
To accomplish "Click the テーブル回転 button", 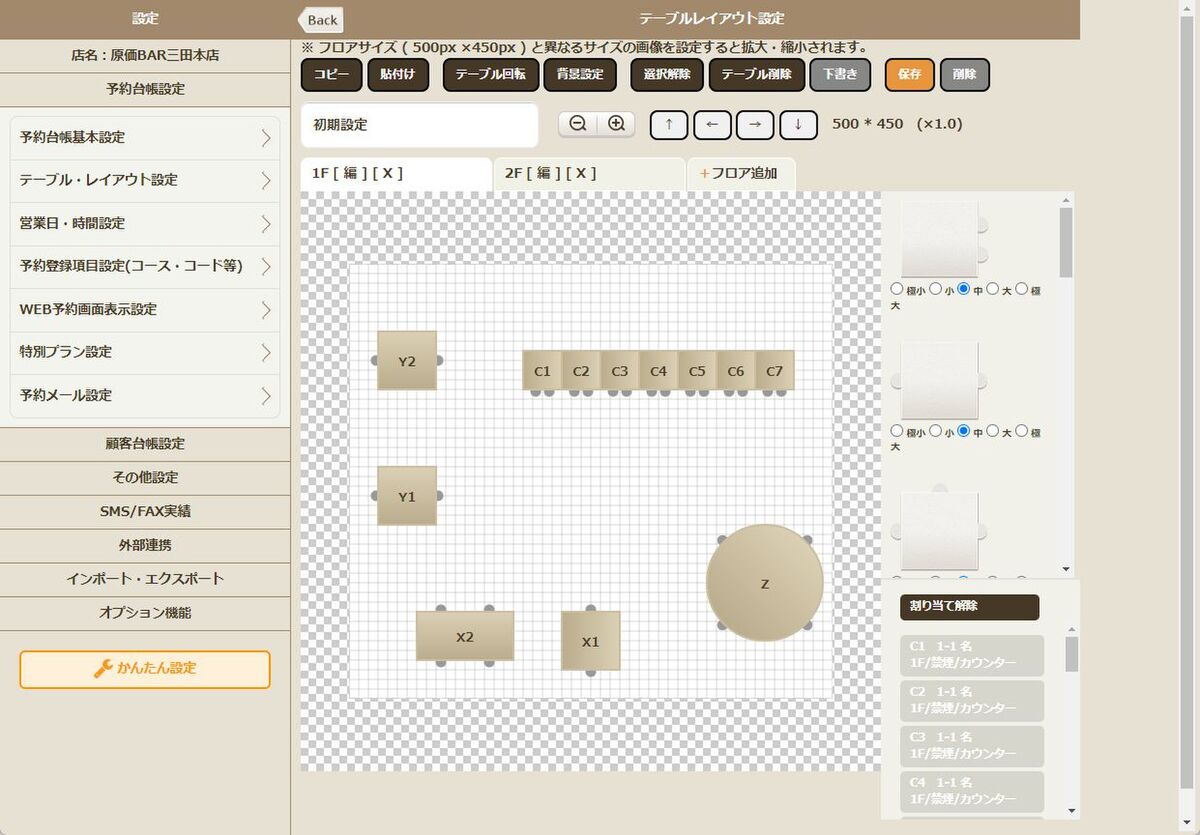I will pos(491,75).
